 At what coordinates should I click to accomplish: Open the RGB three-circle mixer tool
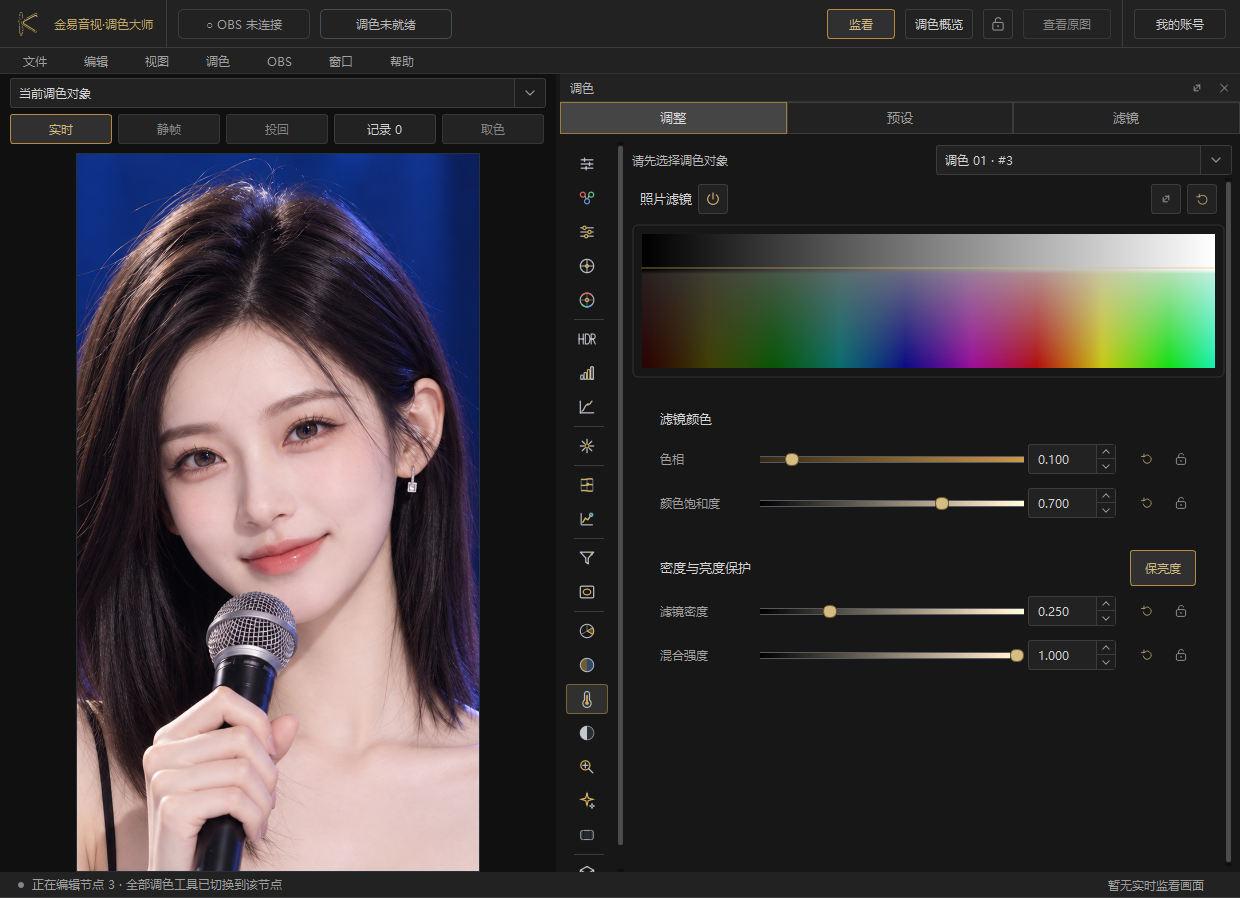(587, 198)
